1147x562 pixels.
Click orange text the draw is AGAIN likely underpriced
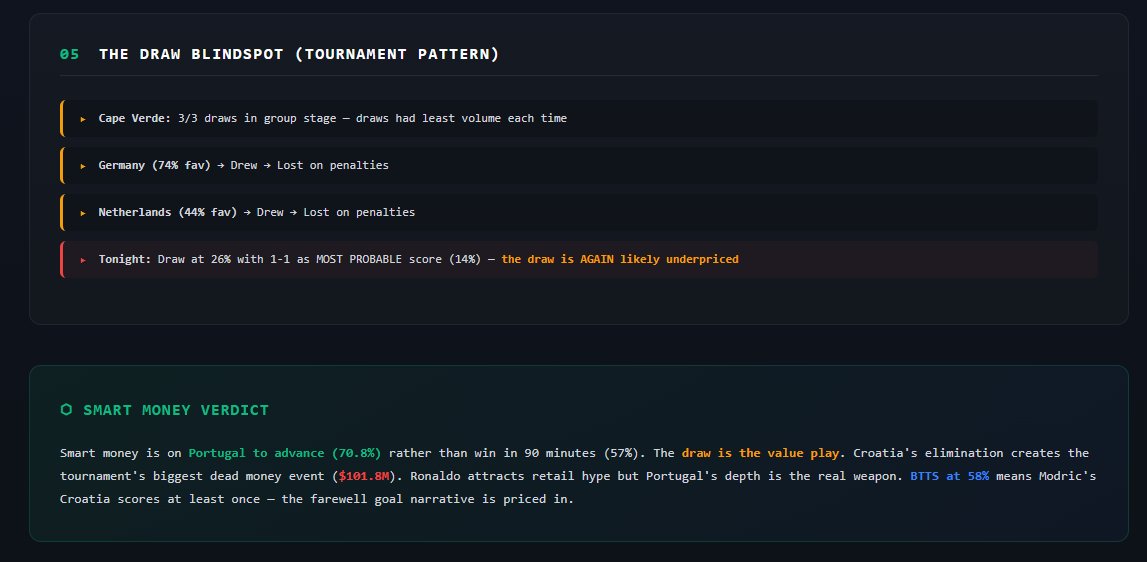tap(620, 258)
